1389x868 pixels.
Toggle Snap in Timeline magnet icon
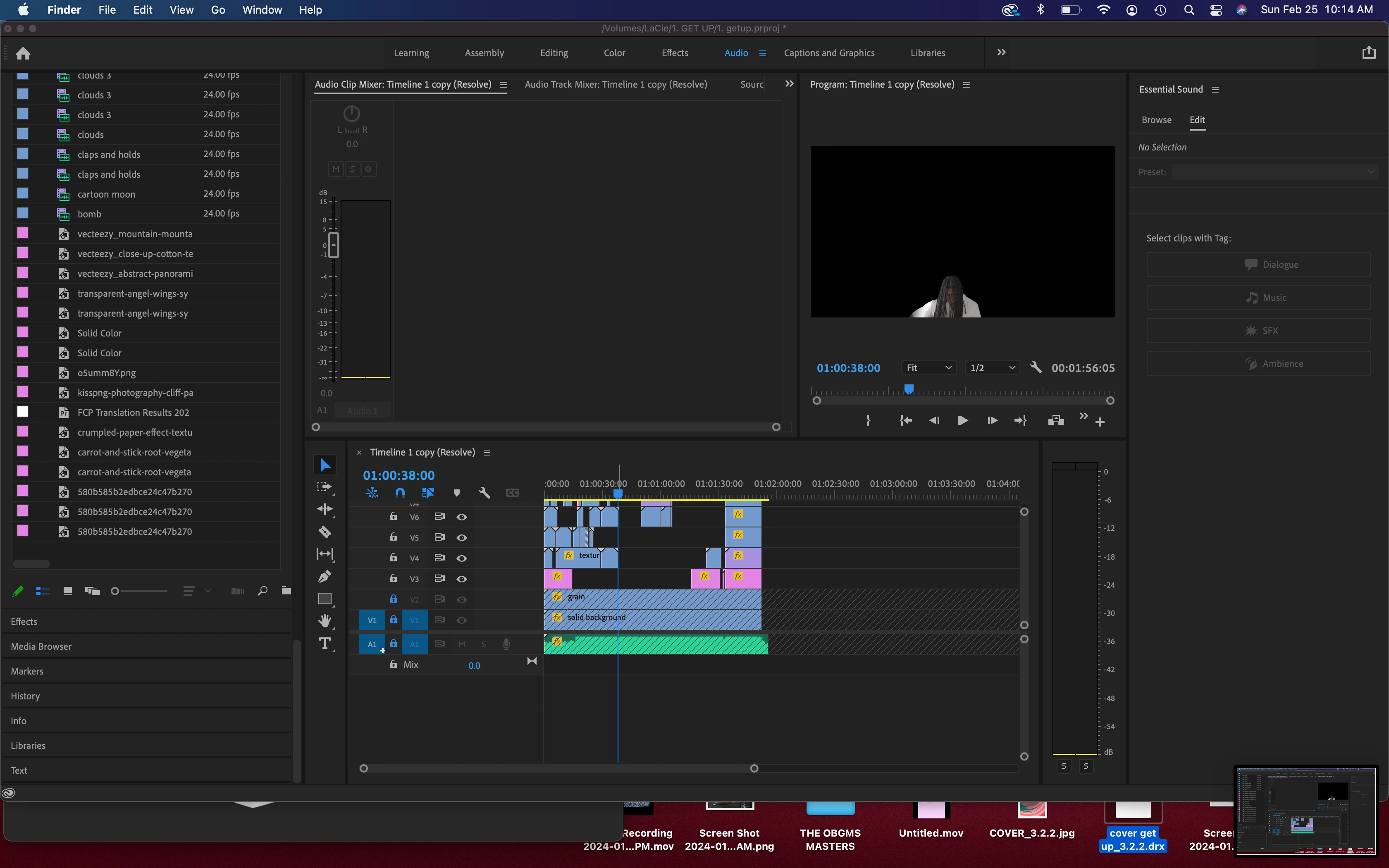[x=400, y=493]
